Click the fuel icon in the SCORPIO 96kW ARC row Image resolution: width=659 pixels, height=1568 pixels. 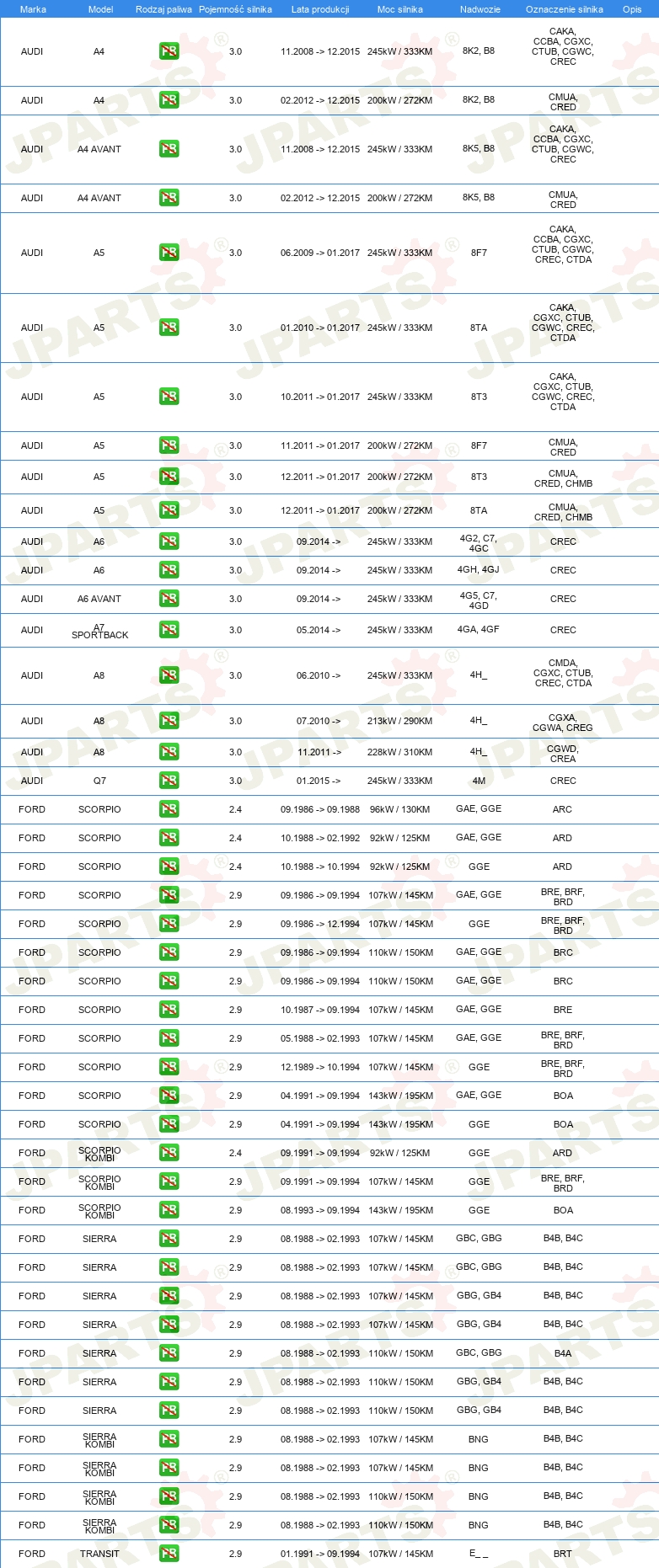(169, 809)
